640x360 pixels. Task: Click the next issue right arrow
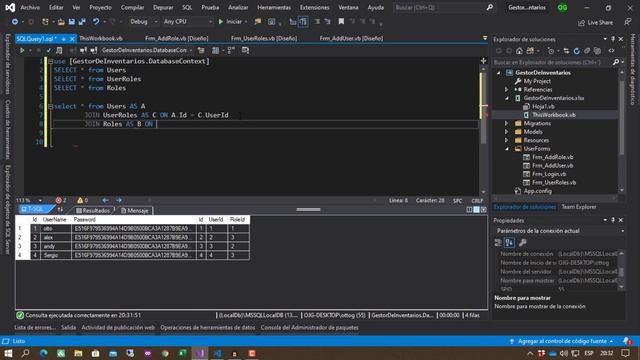[x=119, y=200]
